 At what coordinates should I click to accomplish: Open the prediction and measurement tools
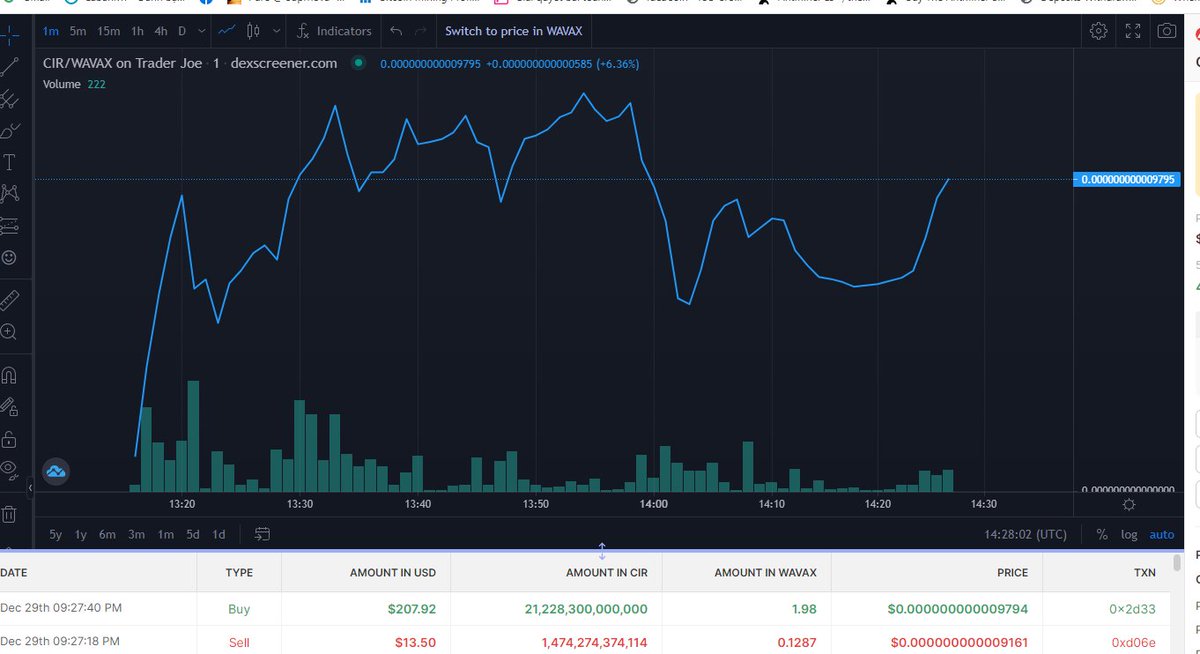click(9, 225)
